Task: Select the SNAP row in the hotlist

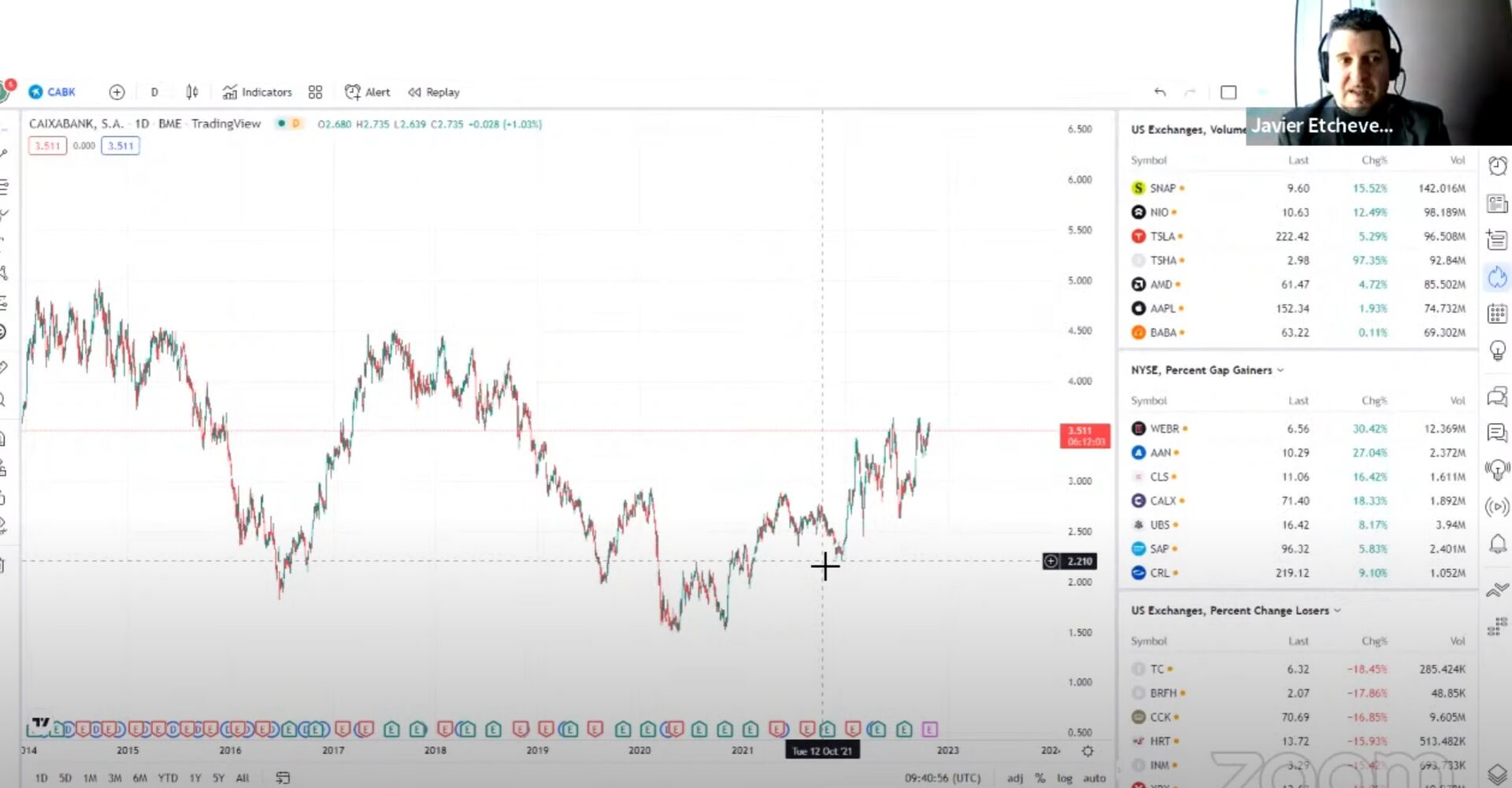Action: point(1298,188)
